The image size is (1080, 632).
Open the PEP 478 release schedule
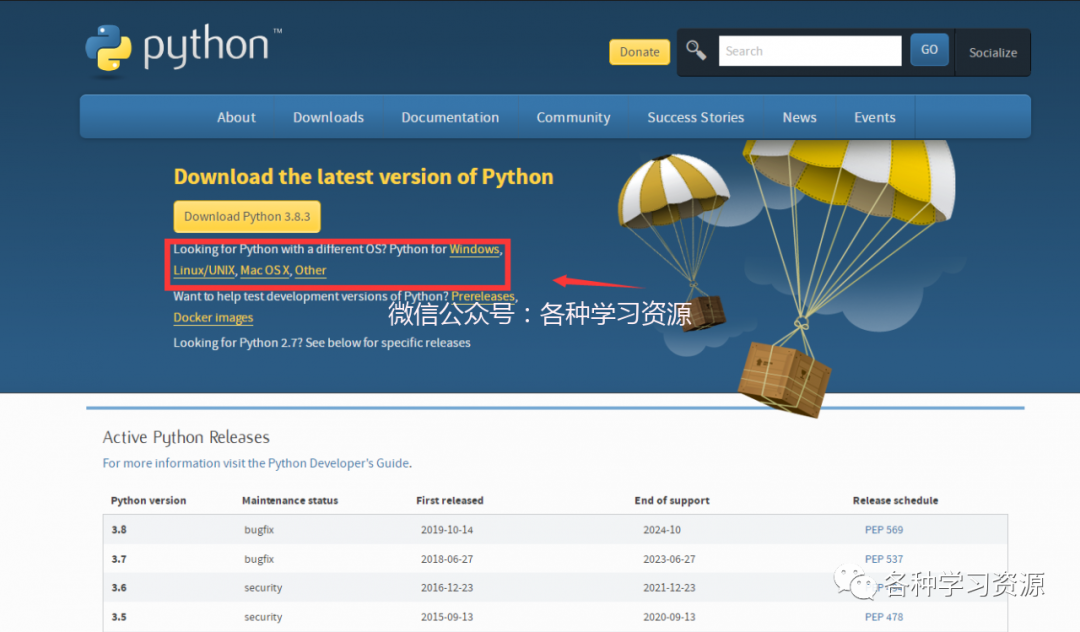884,617
